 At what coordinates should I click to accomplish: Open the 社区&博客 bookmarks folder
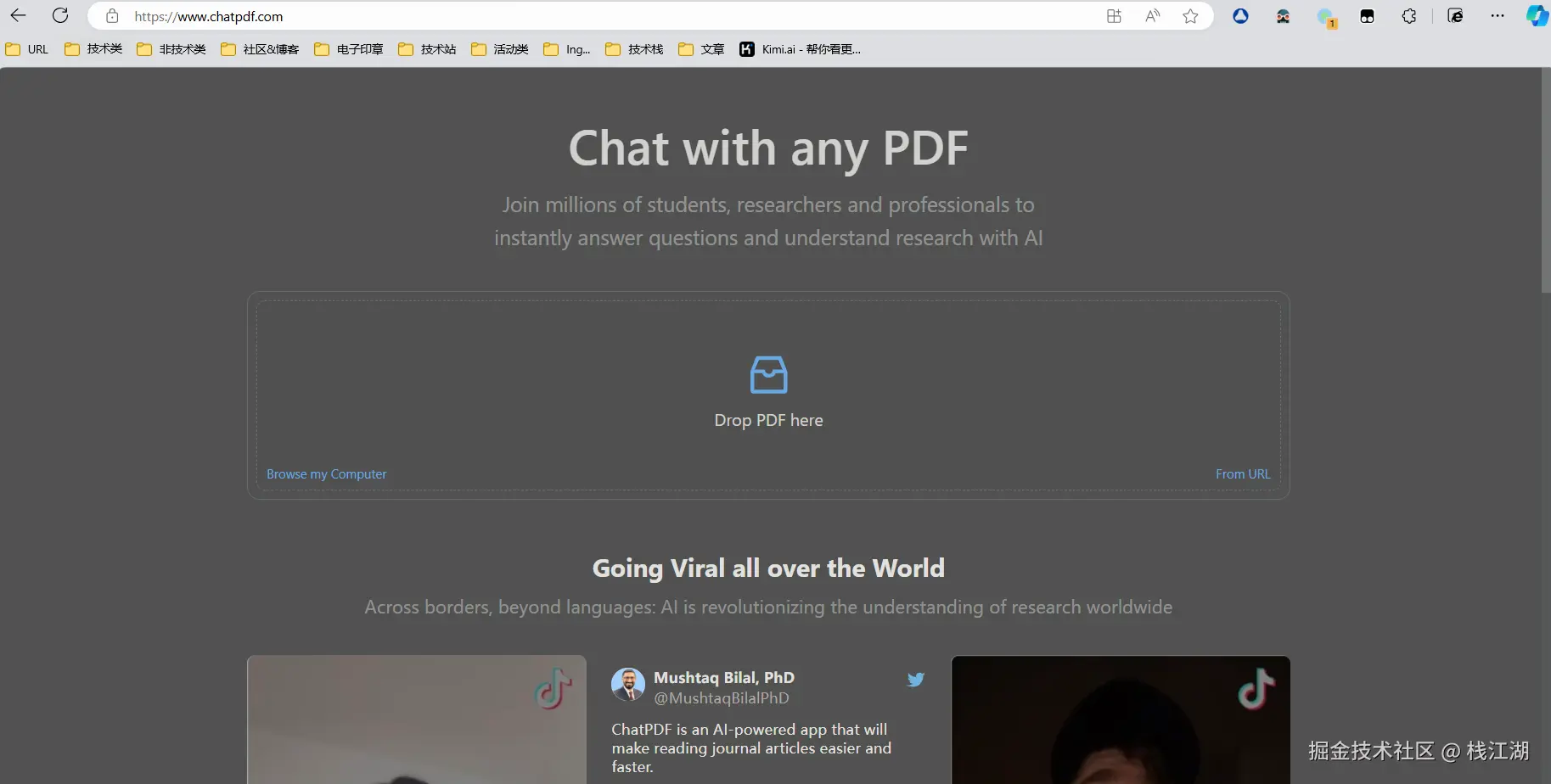260,49
